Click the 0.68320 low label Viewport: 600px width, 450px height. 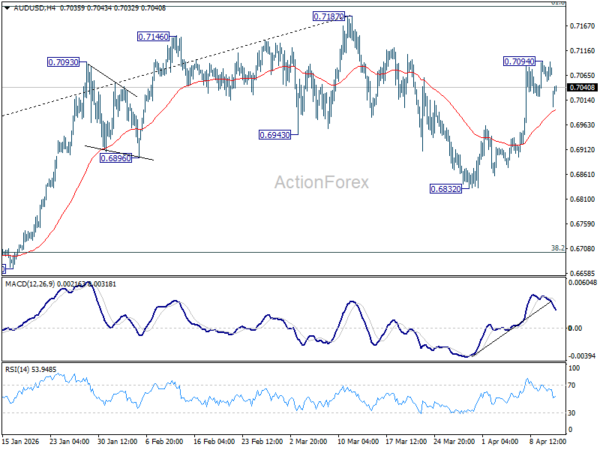pyautogui.click(x=446, y=189)
